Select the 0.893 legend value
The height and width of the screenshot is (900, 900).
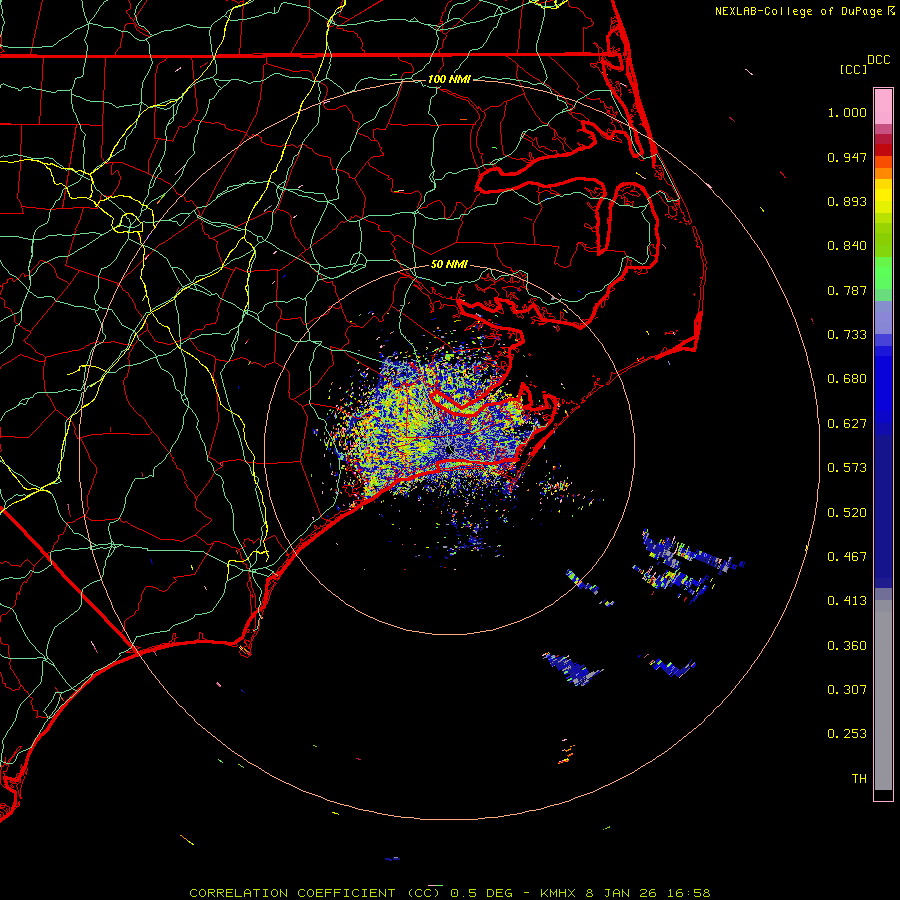847,201
